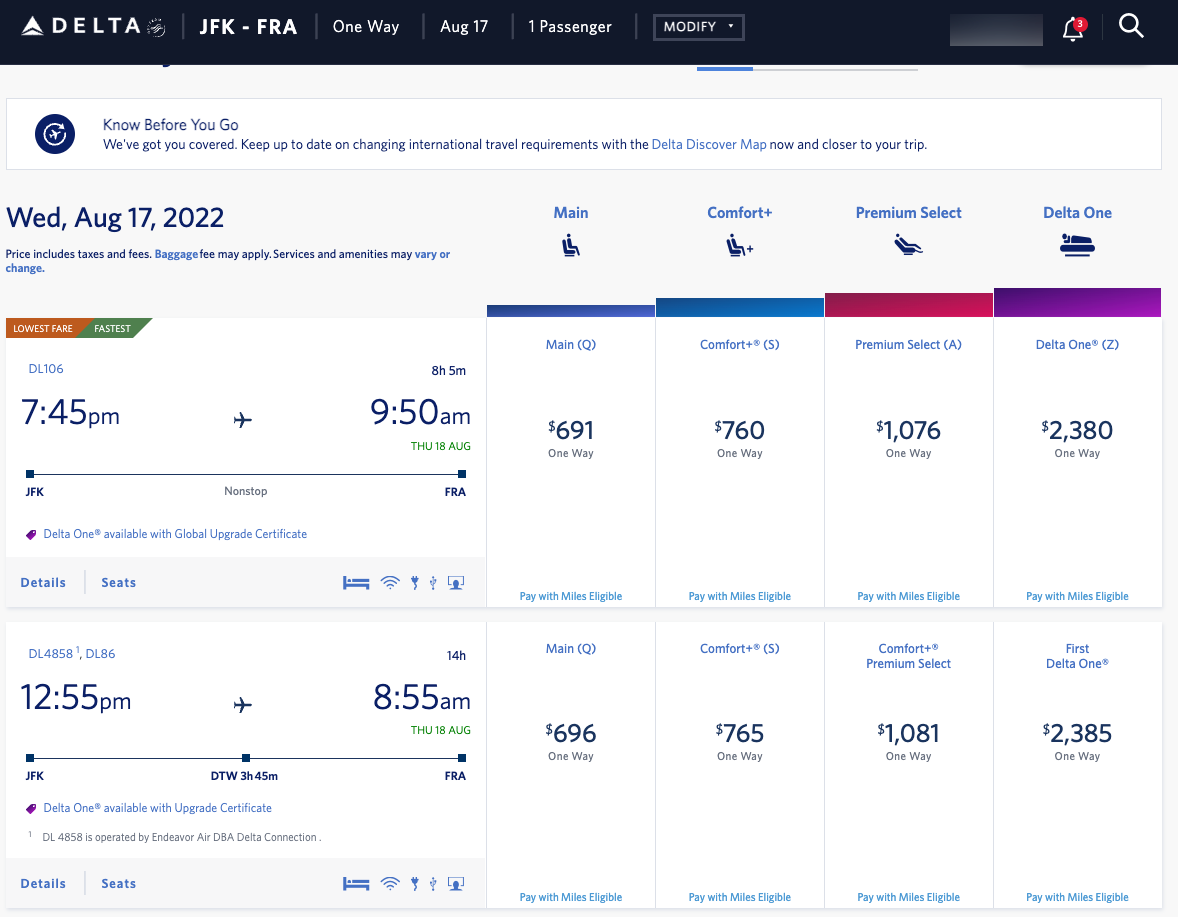Click the flat-bed seat amenity icon
Viewport: 1178px width, 917px height.
click(356, 581)
